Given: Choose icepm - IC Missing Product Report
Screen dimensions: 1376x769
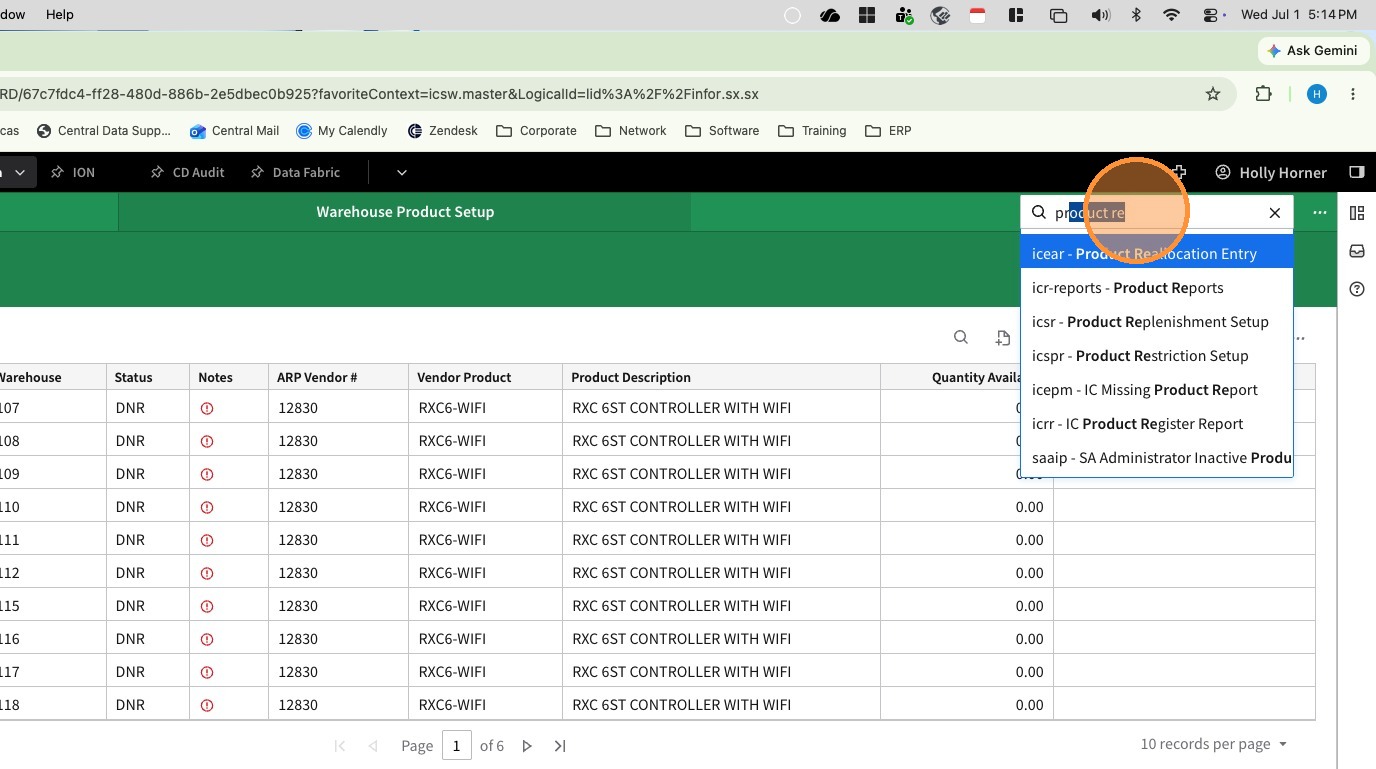Looking at the screenshot, I should (1157, 390).
